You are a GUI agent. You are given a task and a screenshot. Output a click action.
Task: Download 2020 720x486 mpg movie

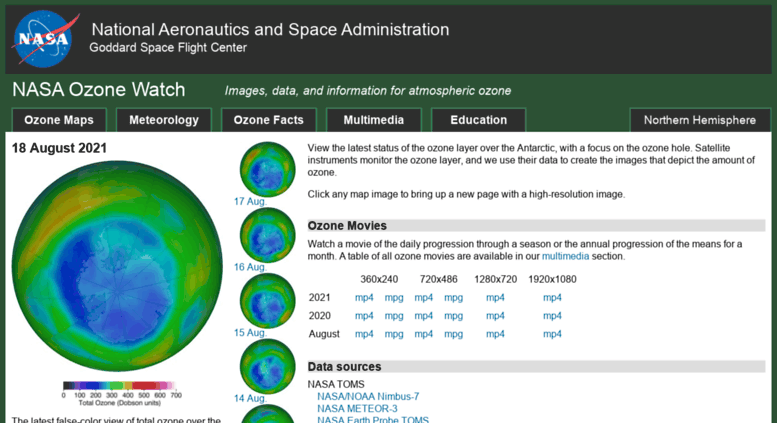click(x=453, y=316)
